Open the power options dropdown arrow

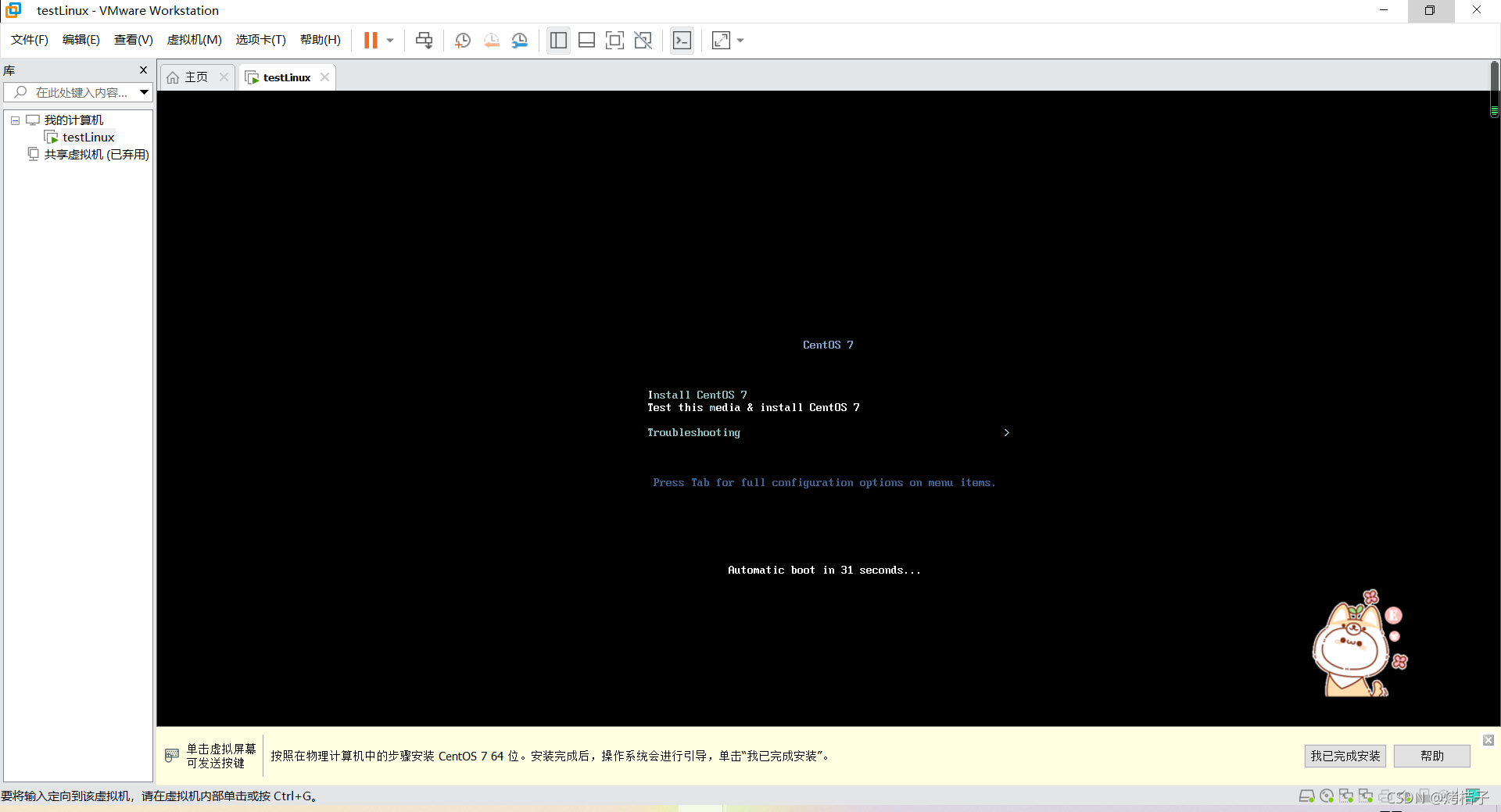tap(389, 41)
